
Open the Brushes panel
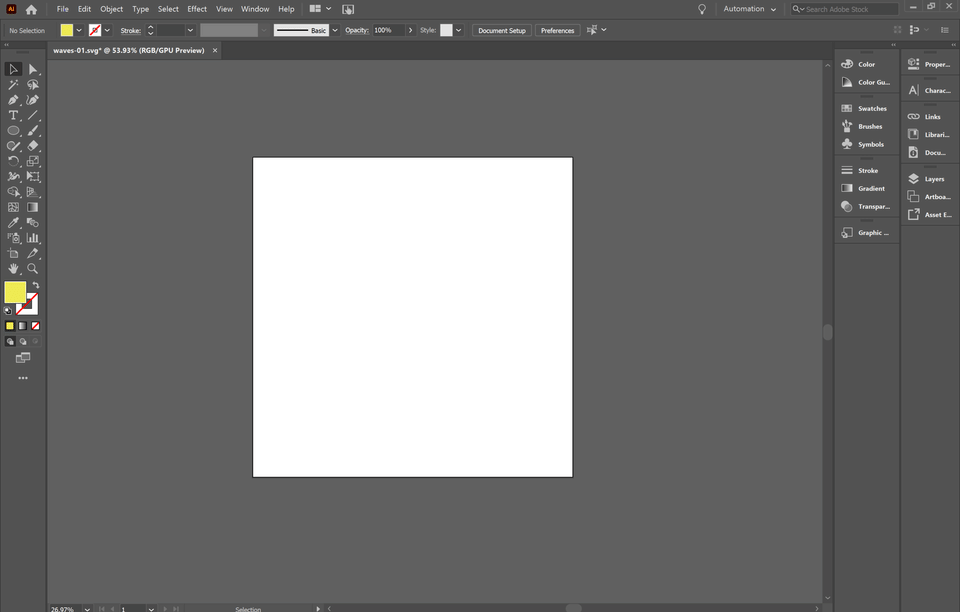(x=866, y=126)
